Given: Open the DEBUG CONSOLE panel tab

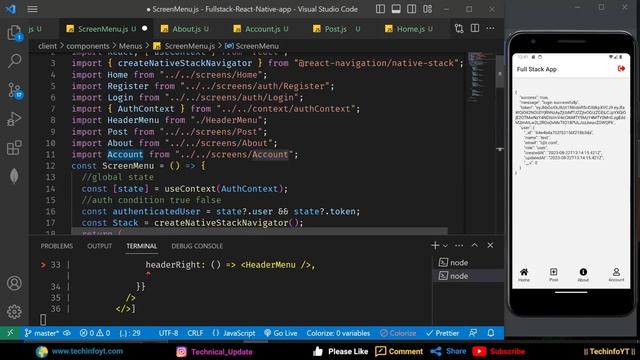Looking at the screenshot, I should (x=197, y=246).
